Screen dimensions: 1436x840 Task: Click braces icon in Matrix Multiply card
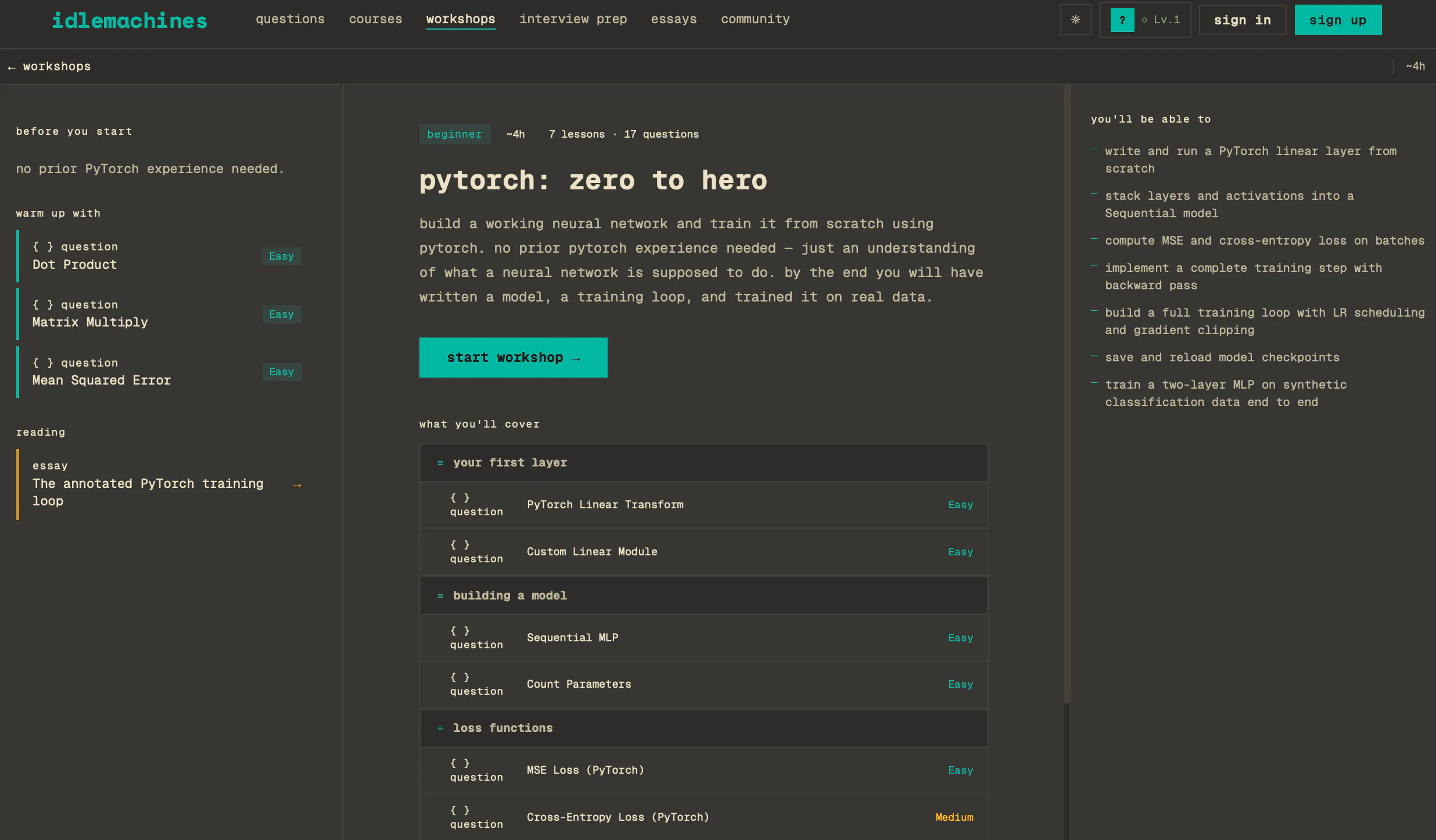(43, 305)
